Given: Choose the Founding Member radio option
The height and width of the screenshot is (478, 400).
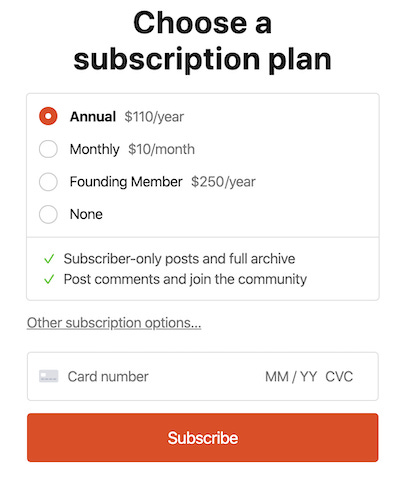Looking at the screenshot, I should click(48, 182).
